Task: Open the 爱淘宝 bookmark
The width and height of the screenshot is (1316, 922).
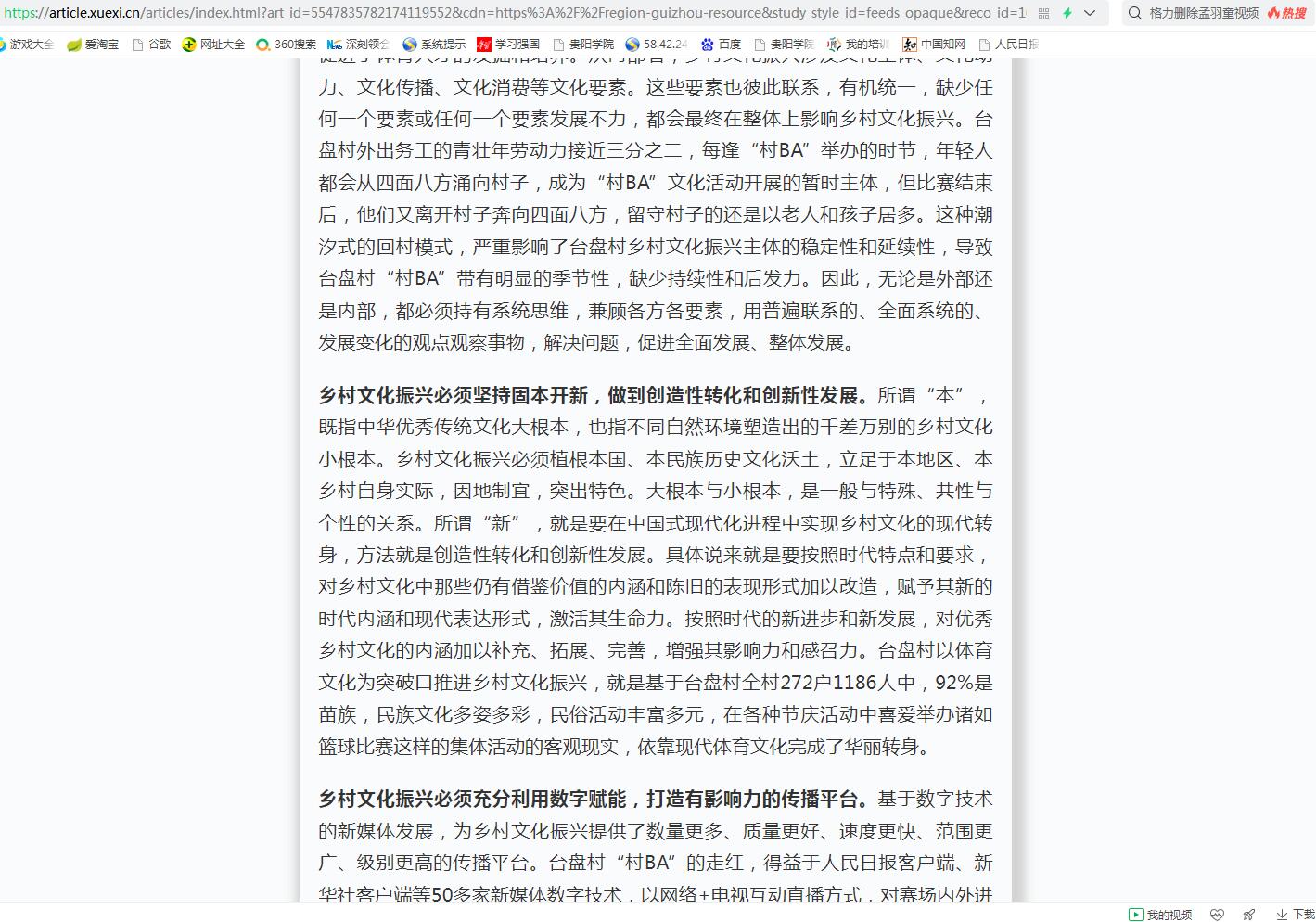Action: pos(93,44)
